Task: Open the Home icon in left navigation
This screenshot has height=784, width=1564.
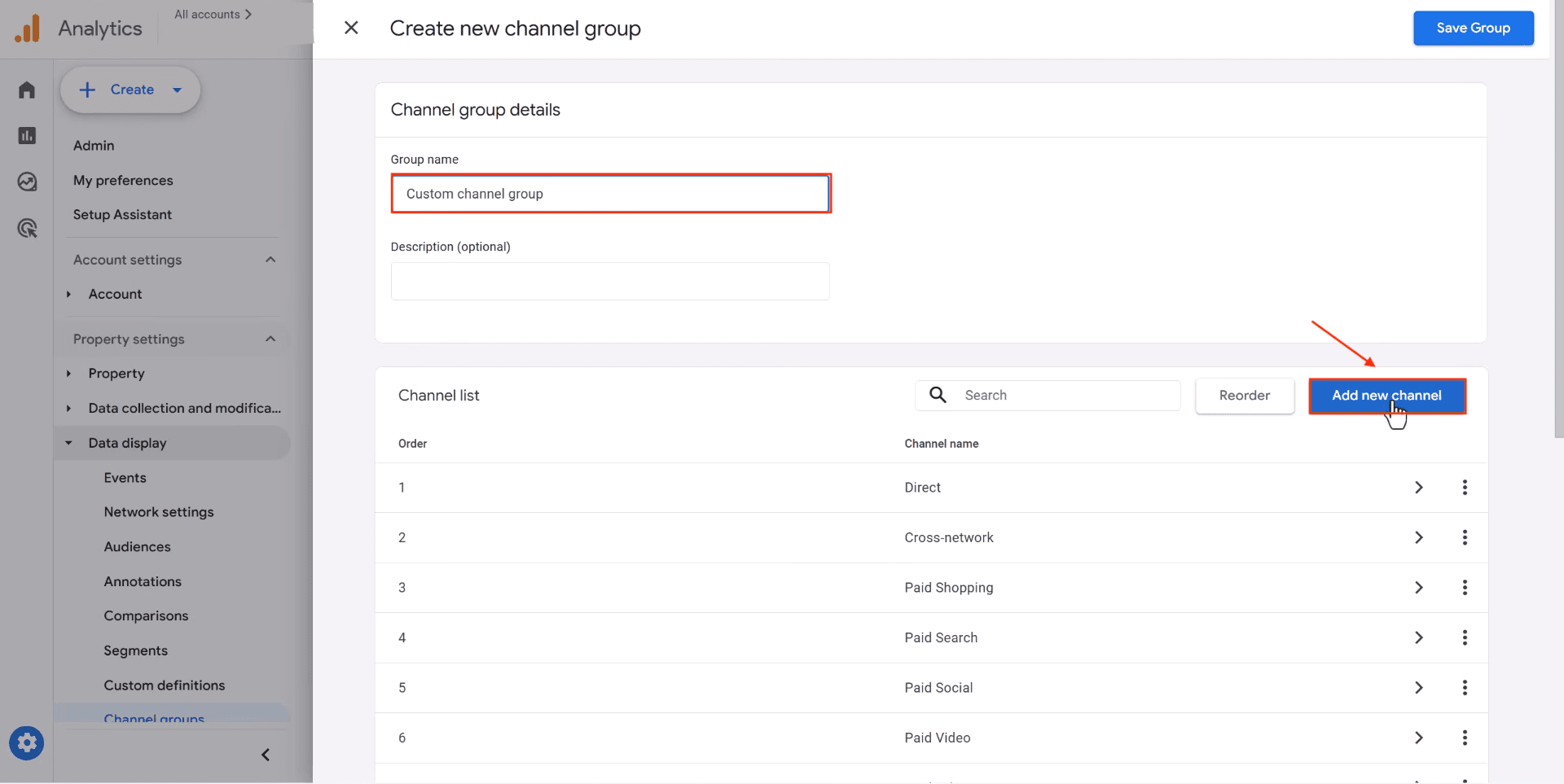Action: pos(26,90)
